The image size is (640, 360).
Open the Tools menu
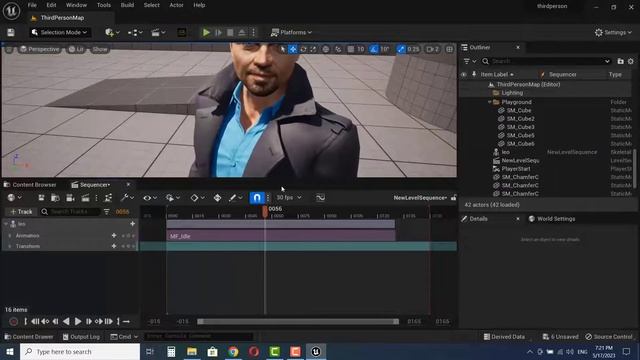(x=104, y=5)
